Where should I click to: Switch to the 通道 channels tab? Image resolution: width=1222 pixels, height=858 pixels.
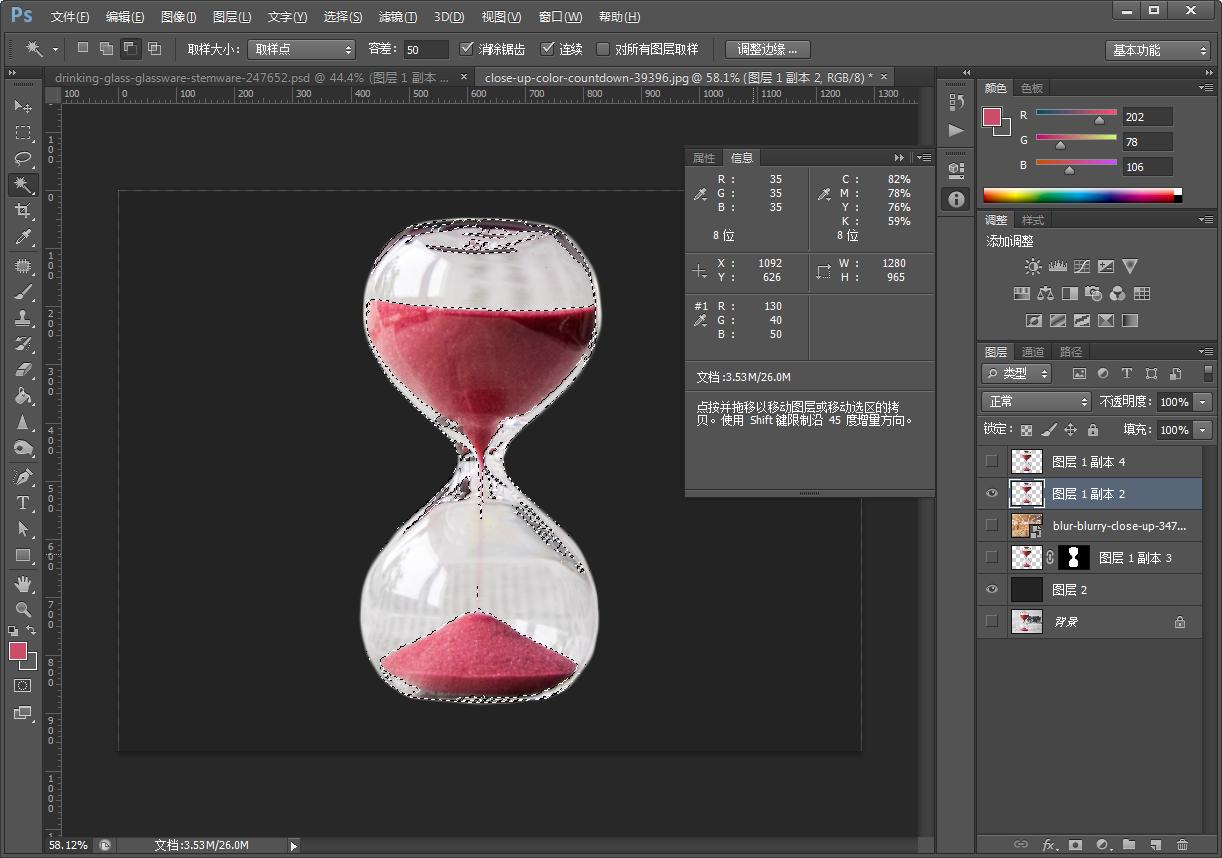click(x=1033, y=352)
